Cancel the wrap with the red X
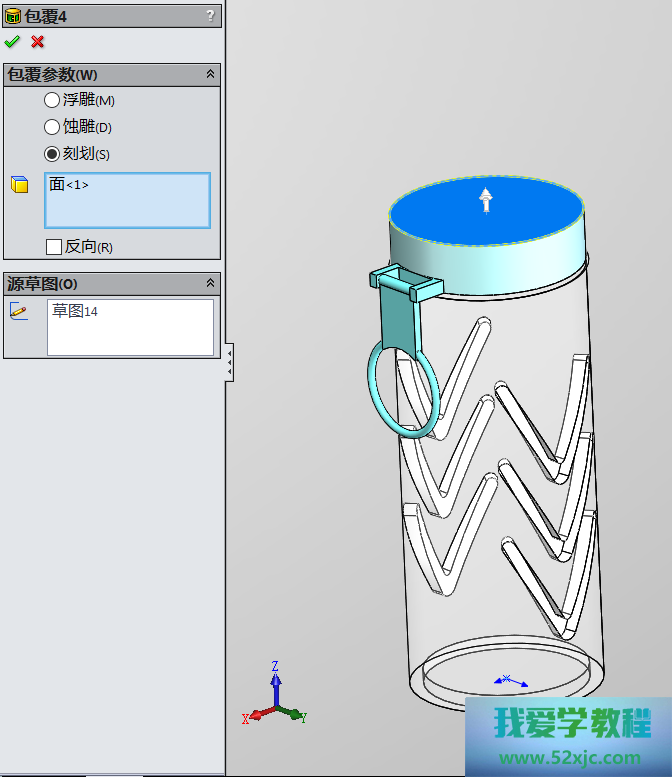This screenshot has width=672, height=777. 38,42
